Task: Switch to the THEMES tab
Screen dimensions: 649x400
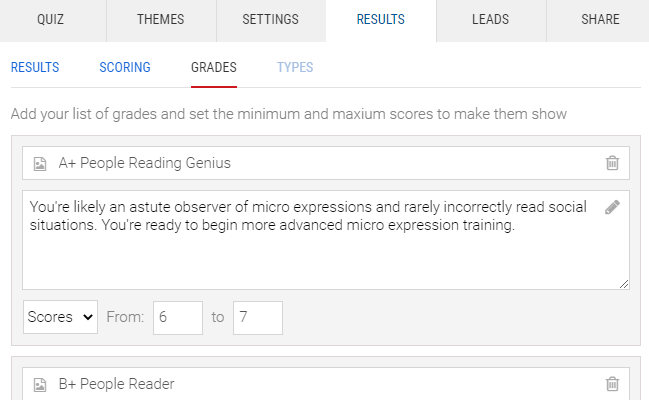Action: click(x=161, y=19)
